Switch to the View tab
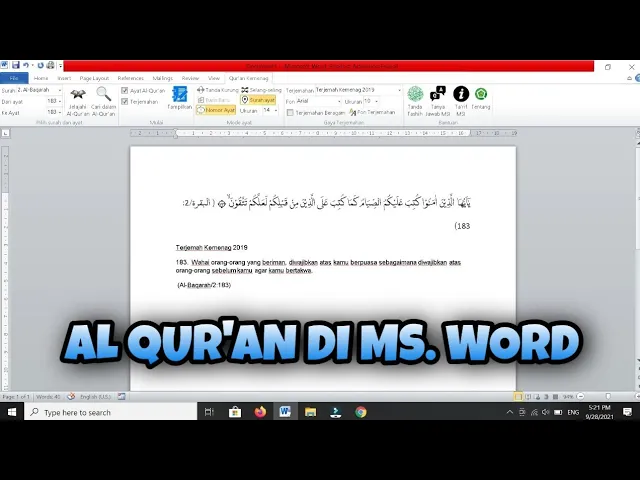Screen dimensions: 640x480 click(214, 78)
